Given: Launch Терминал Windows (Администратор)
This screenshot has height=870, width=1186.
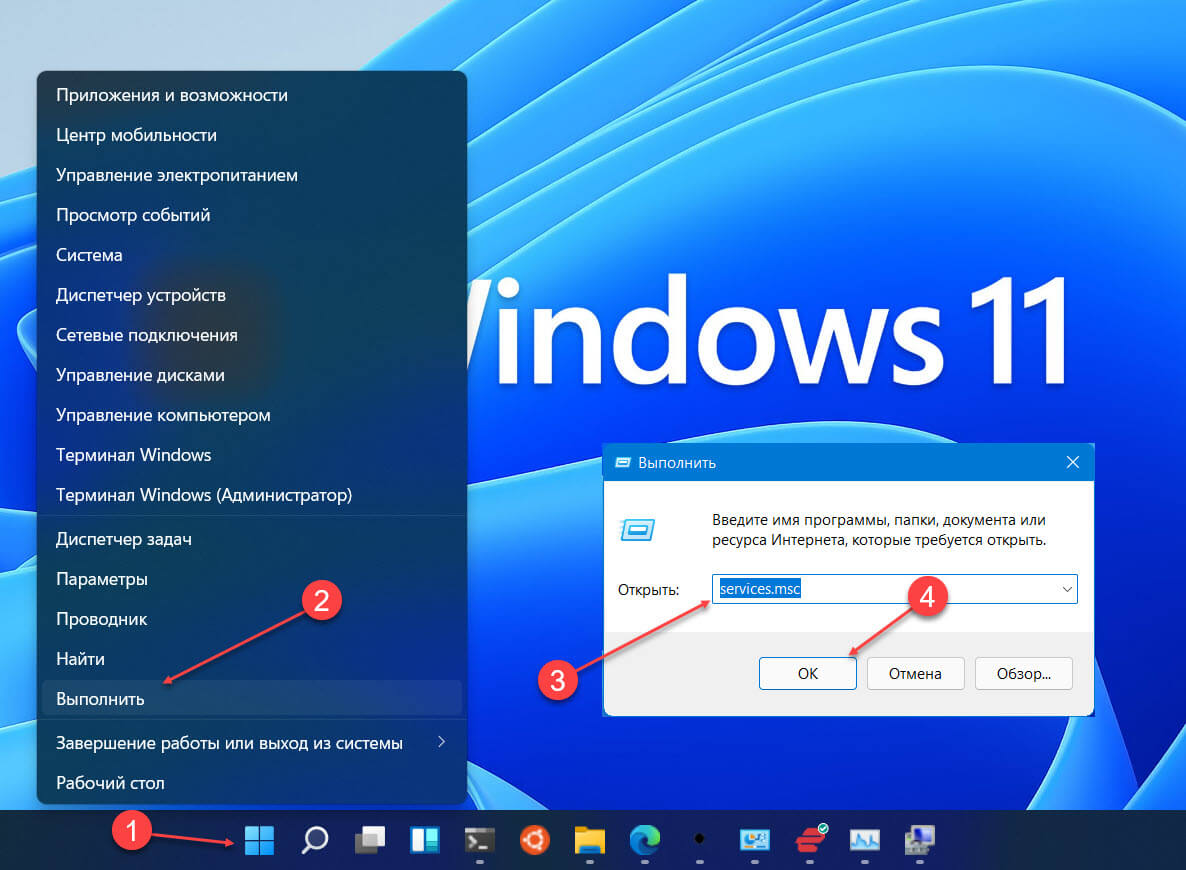Looking at the screenshot, I should (251, 496).
